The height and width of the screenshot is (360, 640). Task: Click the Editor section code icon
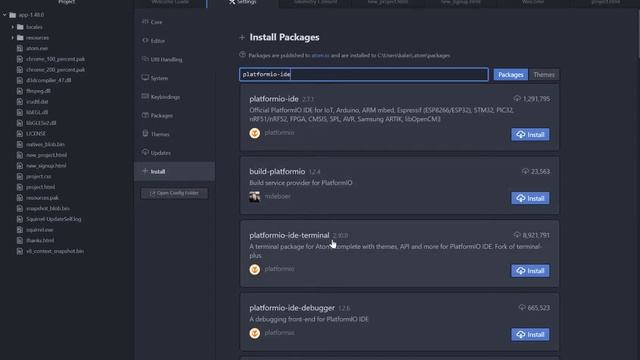145,40
